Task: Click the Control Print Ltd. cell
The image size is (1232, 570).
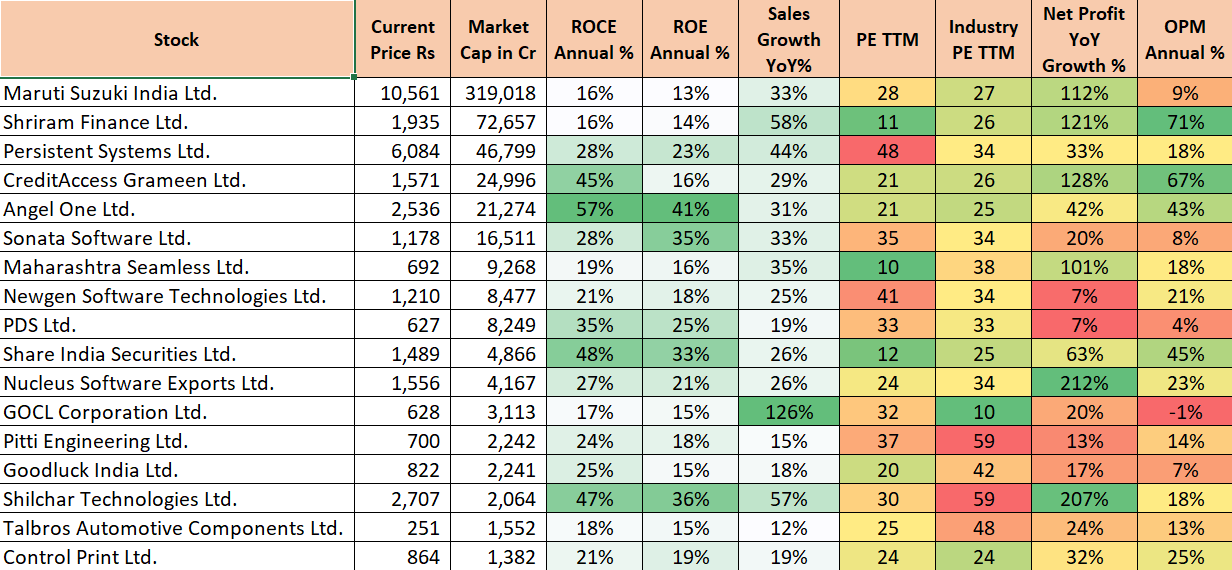Action: click(x=178, y=557)
